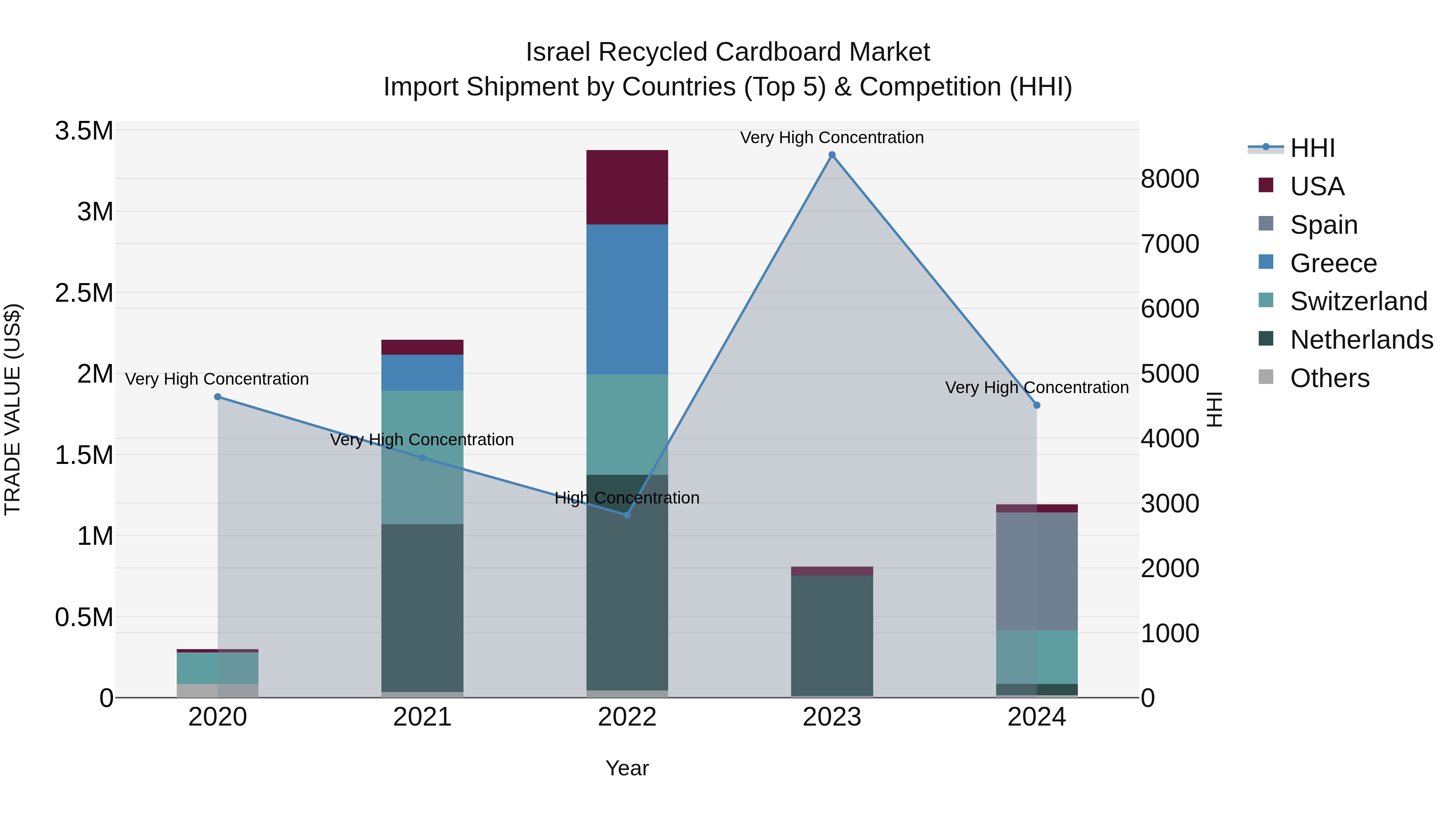Toggle the HHI legend entry
This screenshot has width=1456, height=819.
[x=1292, y=148]
